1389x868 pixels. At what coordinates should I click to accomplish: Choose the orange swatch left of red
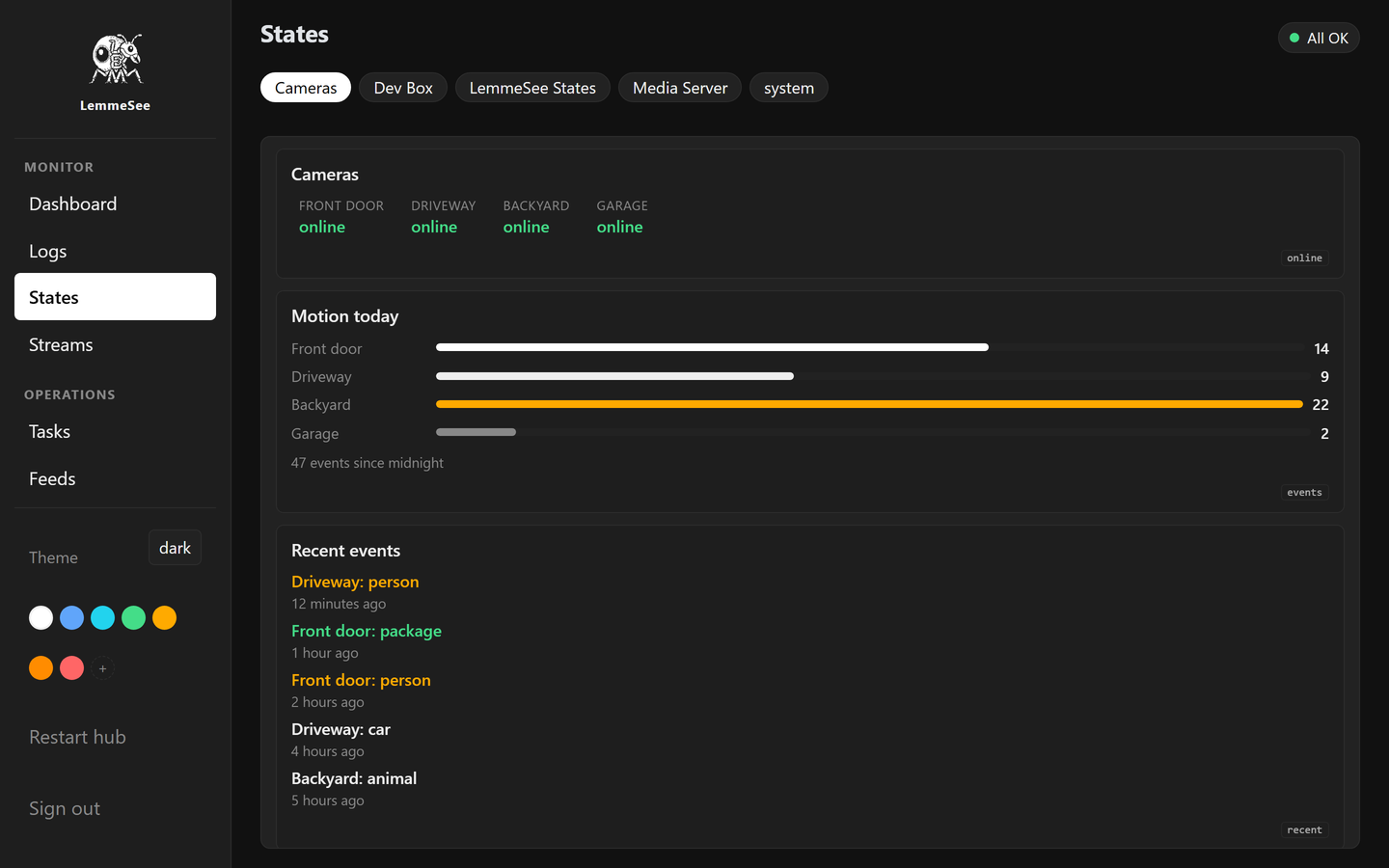tap(41, 668)
